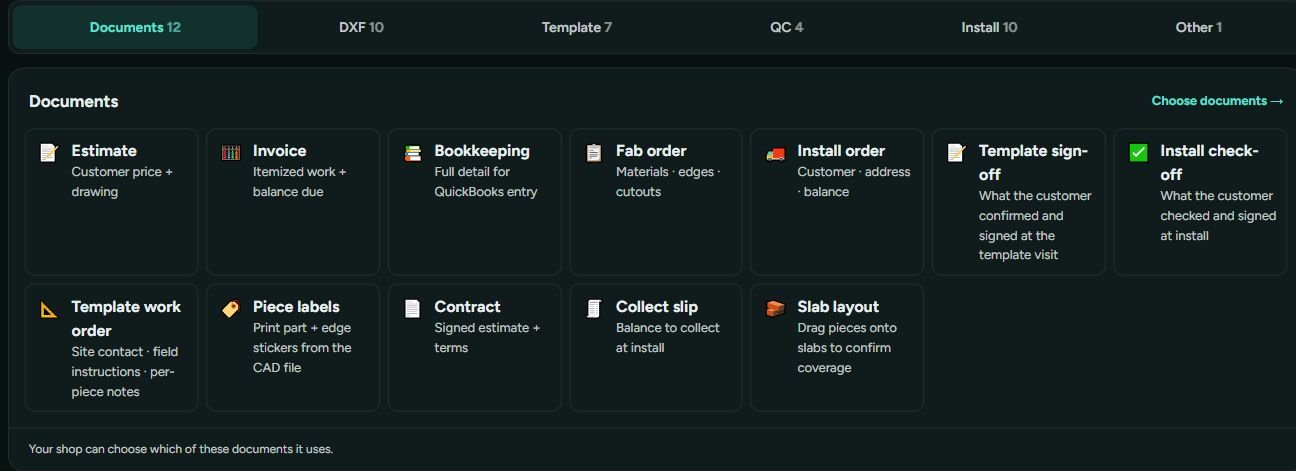This screenshot has width=1296, height=471.
Task: Switch to the Documents 12 tab
Action: point(135,27)
